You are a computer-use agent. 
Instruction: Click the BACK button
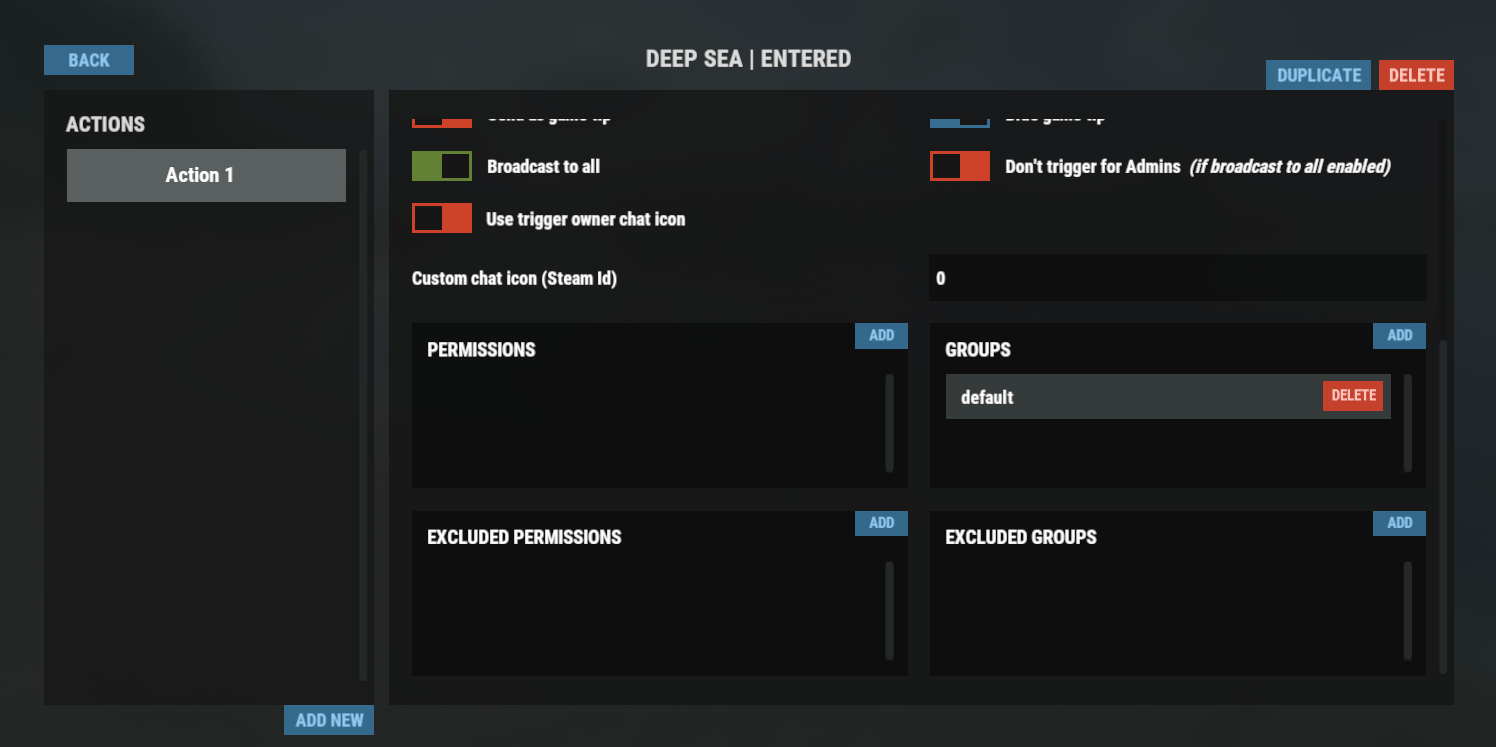(88, 60)
